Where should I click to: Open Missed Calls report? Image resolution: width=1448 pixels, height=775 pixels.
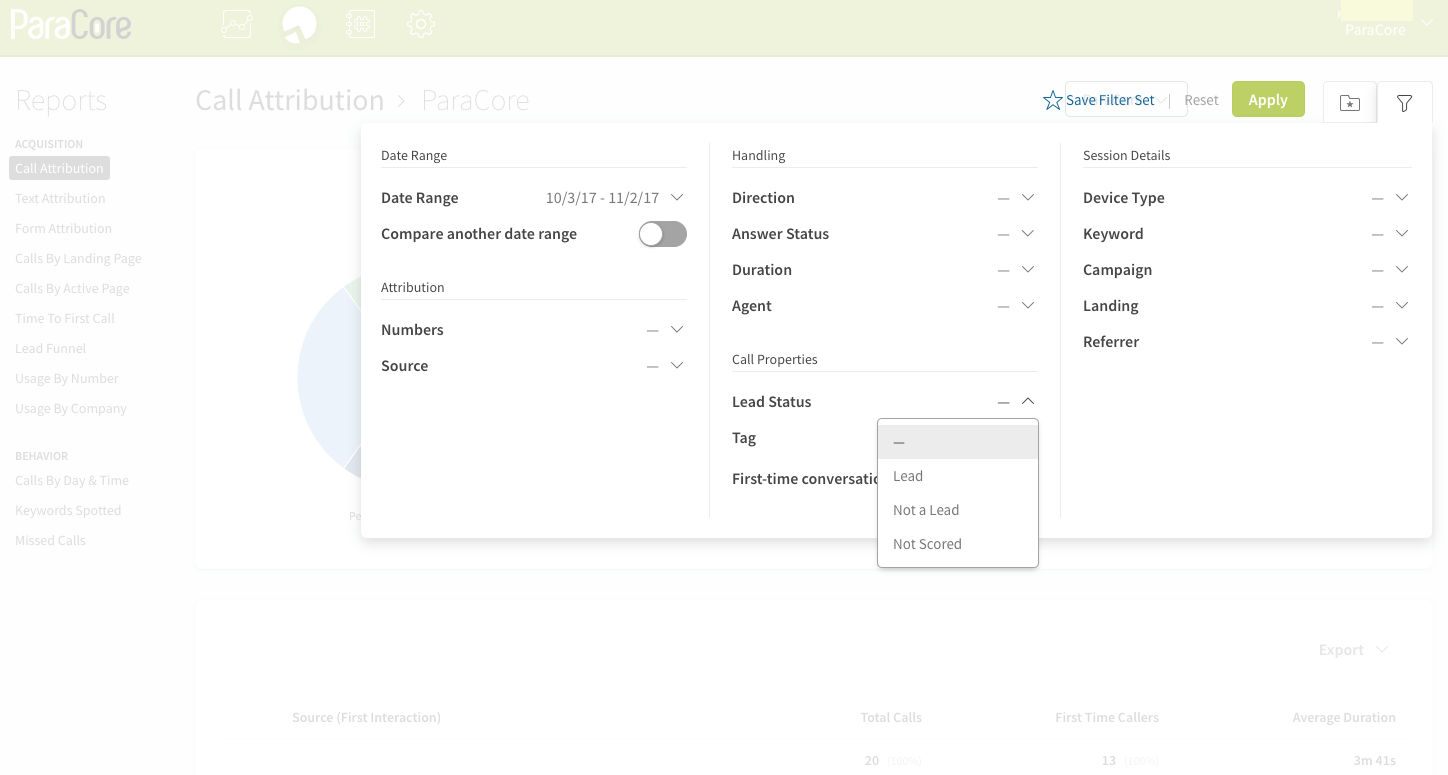tap(50, 540)
